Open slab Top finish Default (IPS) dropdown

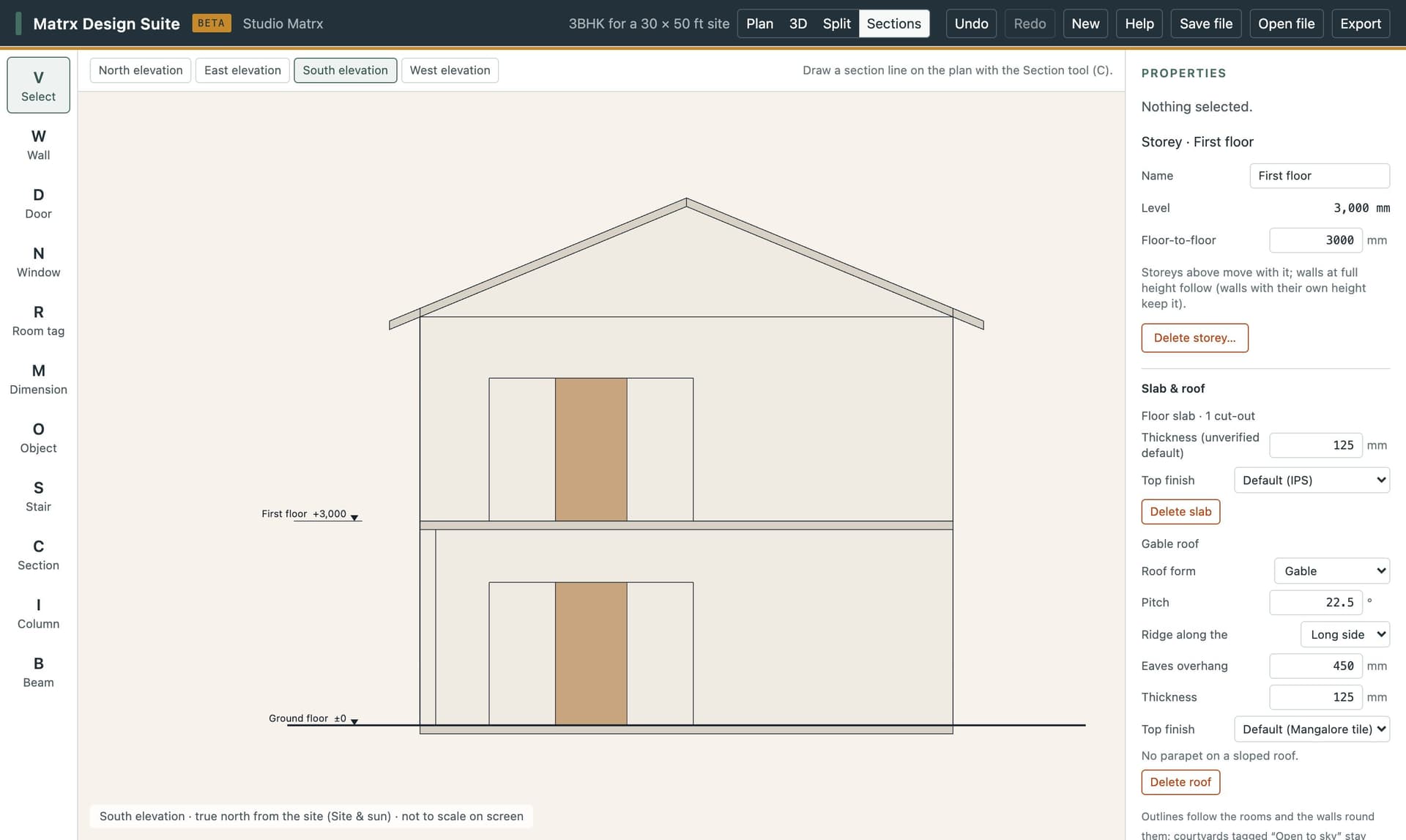1312,480
